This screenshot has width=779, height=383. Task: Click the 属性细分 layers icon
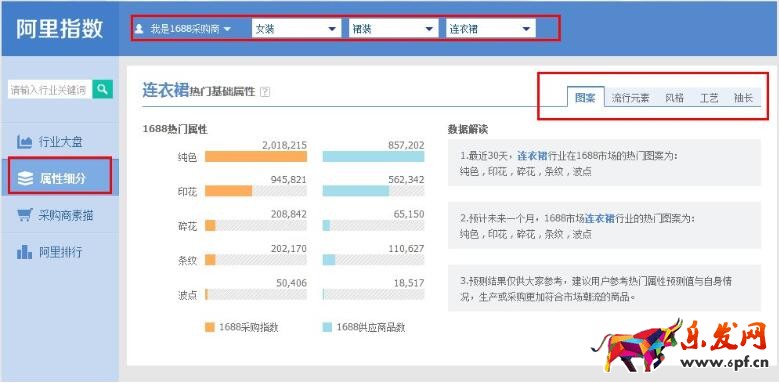(x=25, y=178)
